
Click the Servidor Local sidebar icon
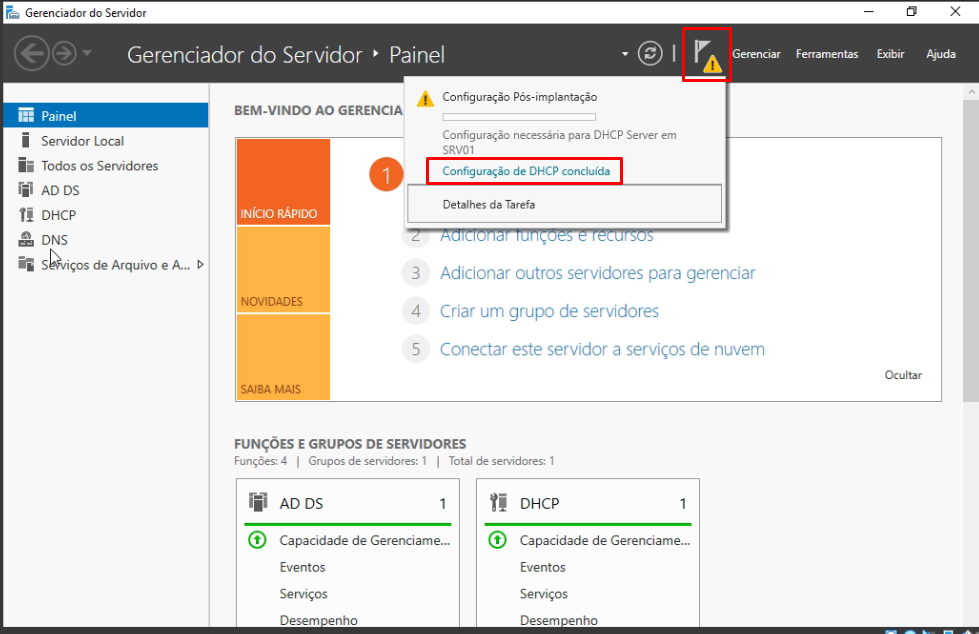coord(26,141)
